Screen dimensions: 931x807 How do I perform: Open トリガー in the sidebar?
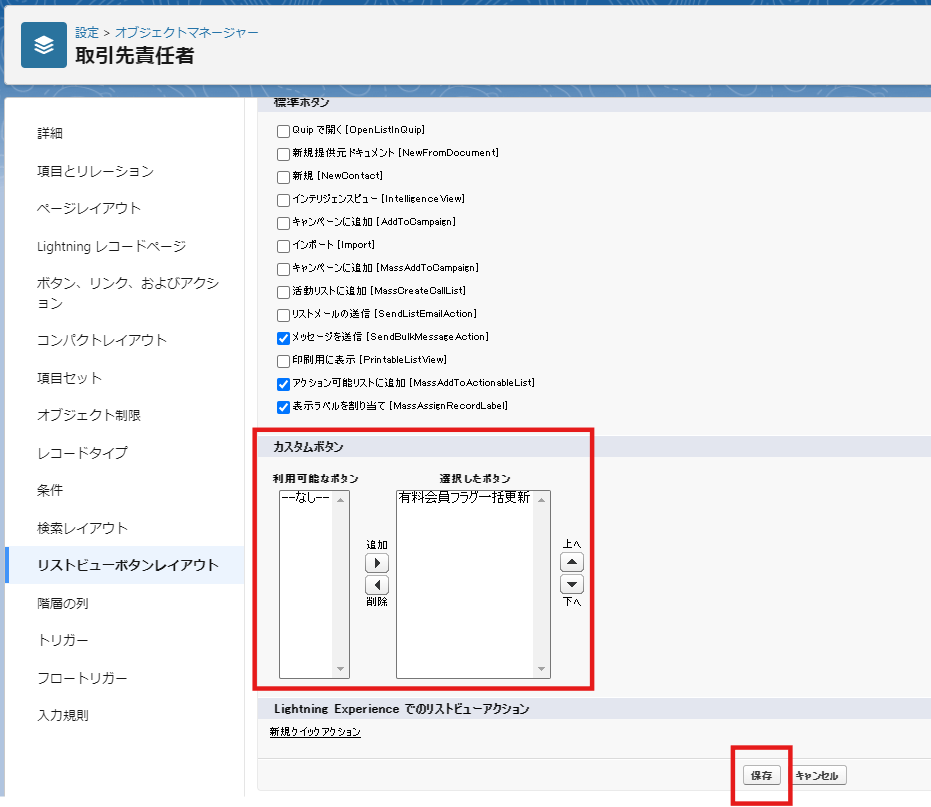(x=63, y=640)
